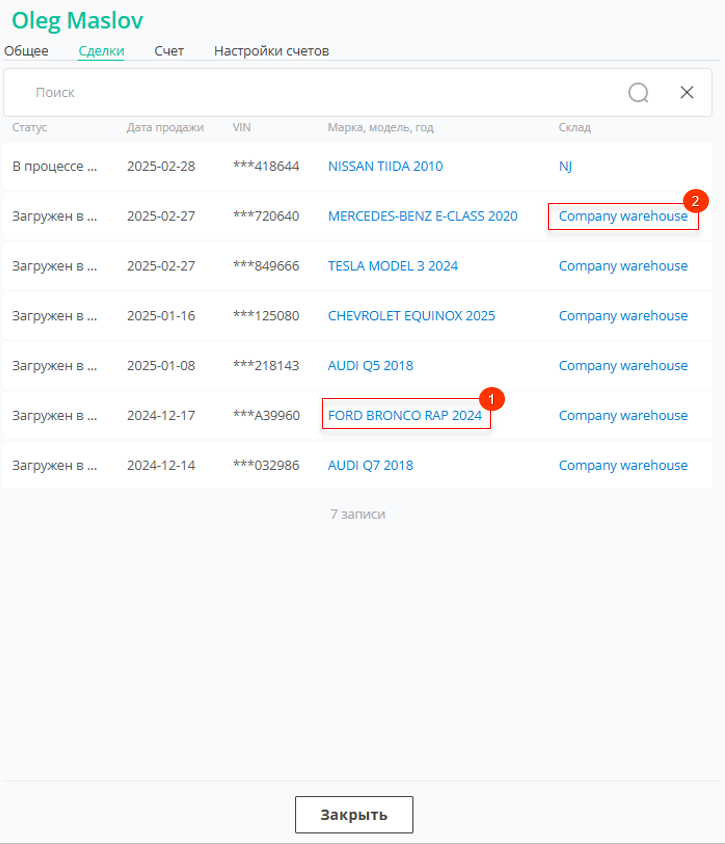Open the NJ warehouse link
This screenshot has height=844, width=725.
pyautogui.click(x=565, y=166)
